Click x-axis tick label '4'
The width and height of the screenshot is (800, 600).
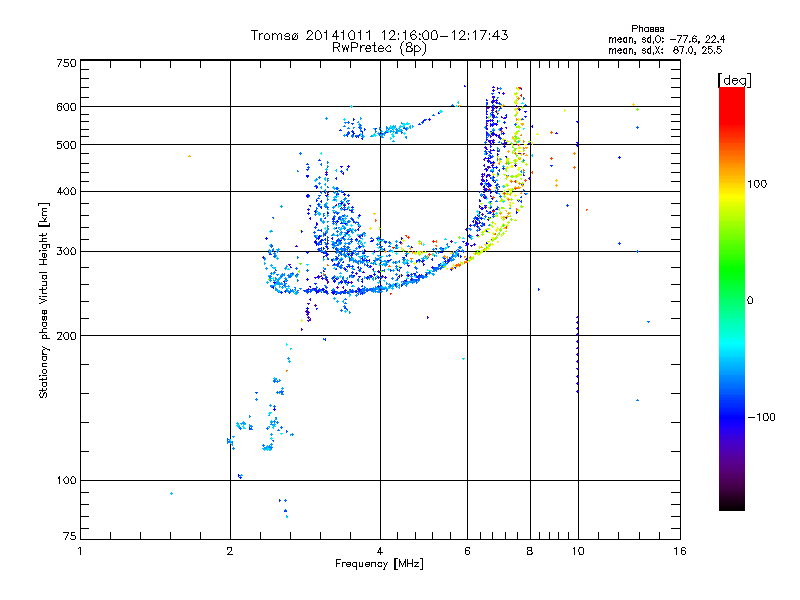point(380,551)
